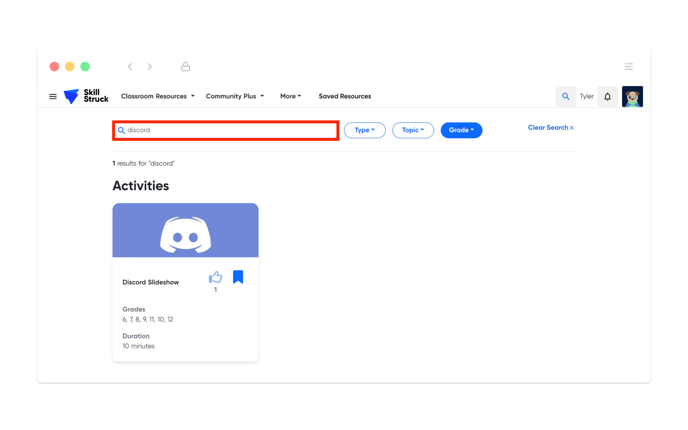Click the results for discord text
The image size is (688, 430).
tap(144, 163)
